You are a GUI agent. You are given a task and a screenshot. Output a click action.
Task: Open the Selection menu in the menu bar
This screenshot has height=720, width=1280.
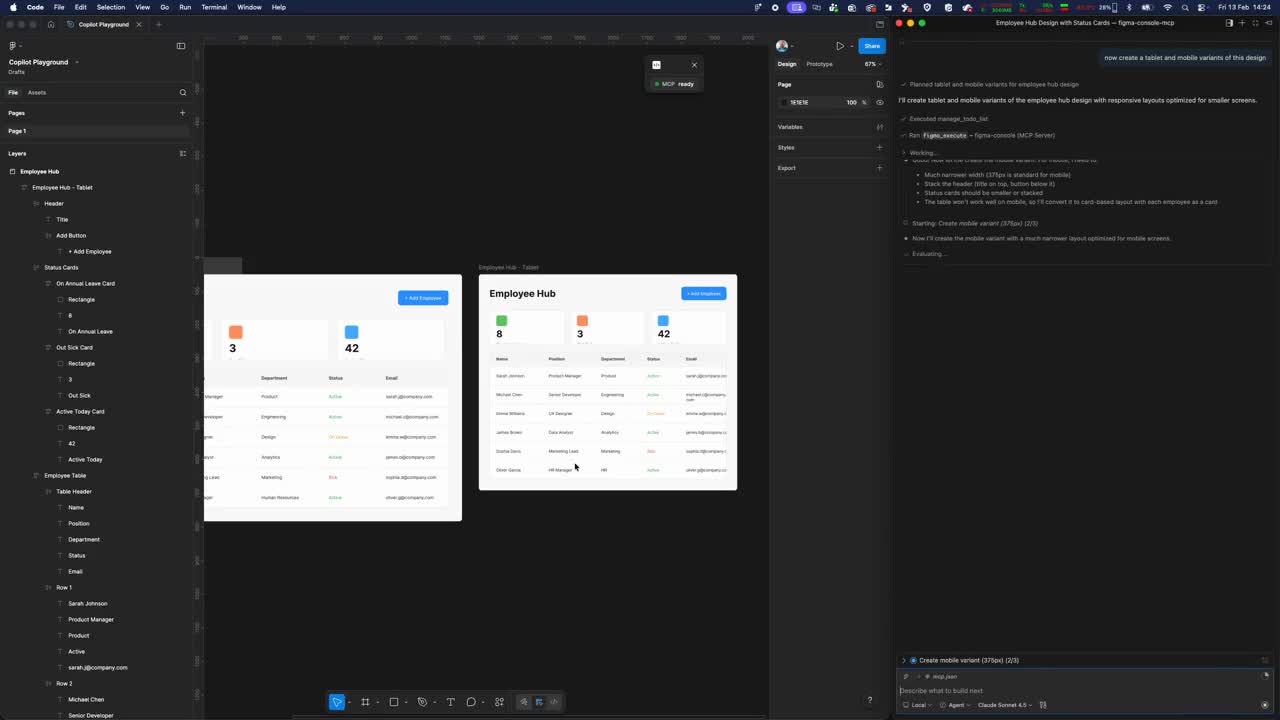111,7
